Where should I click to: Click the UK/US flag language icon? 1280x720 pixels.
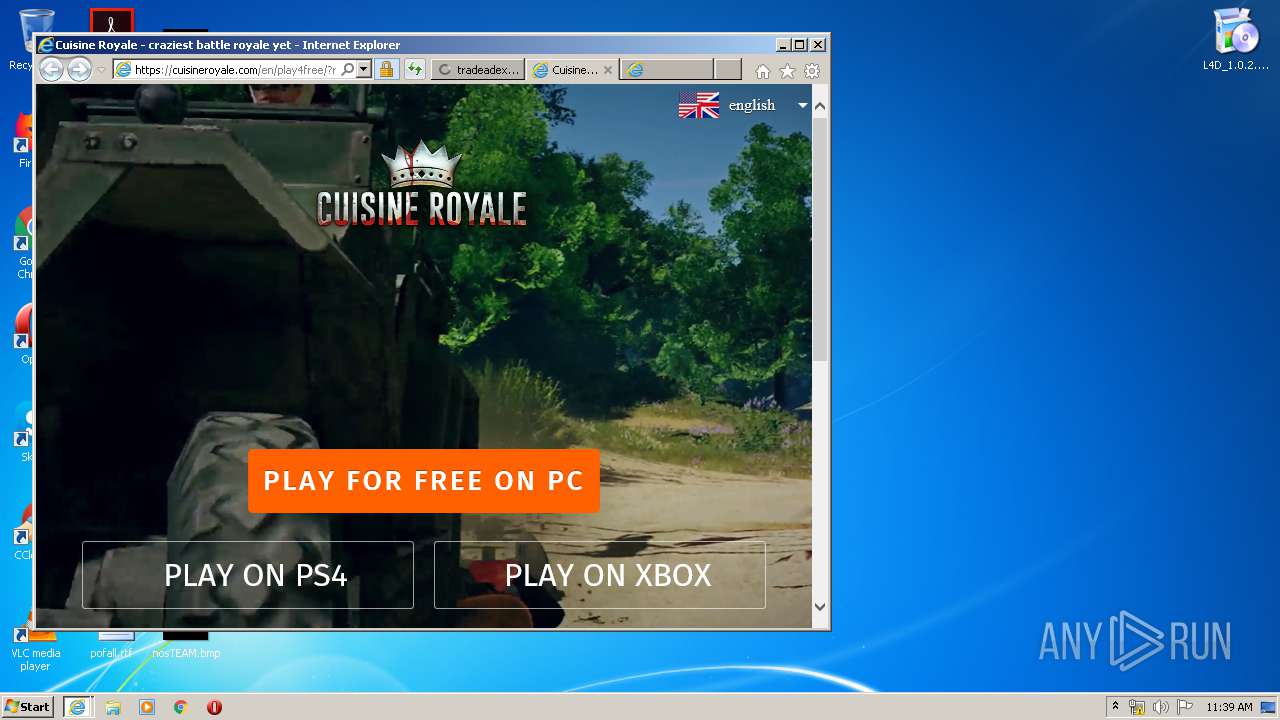pos(699,105)
